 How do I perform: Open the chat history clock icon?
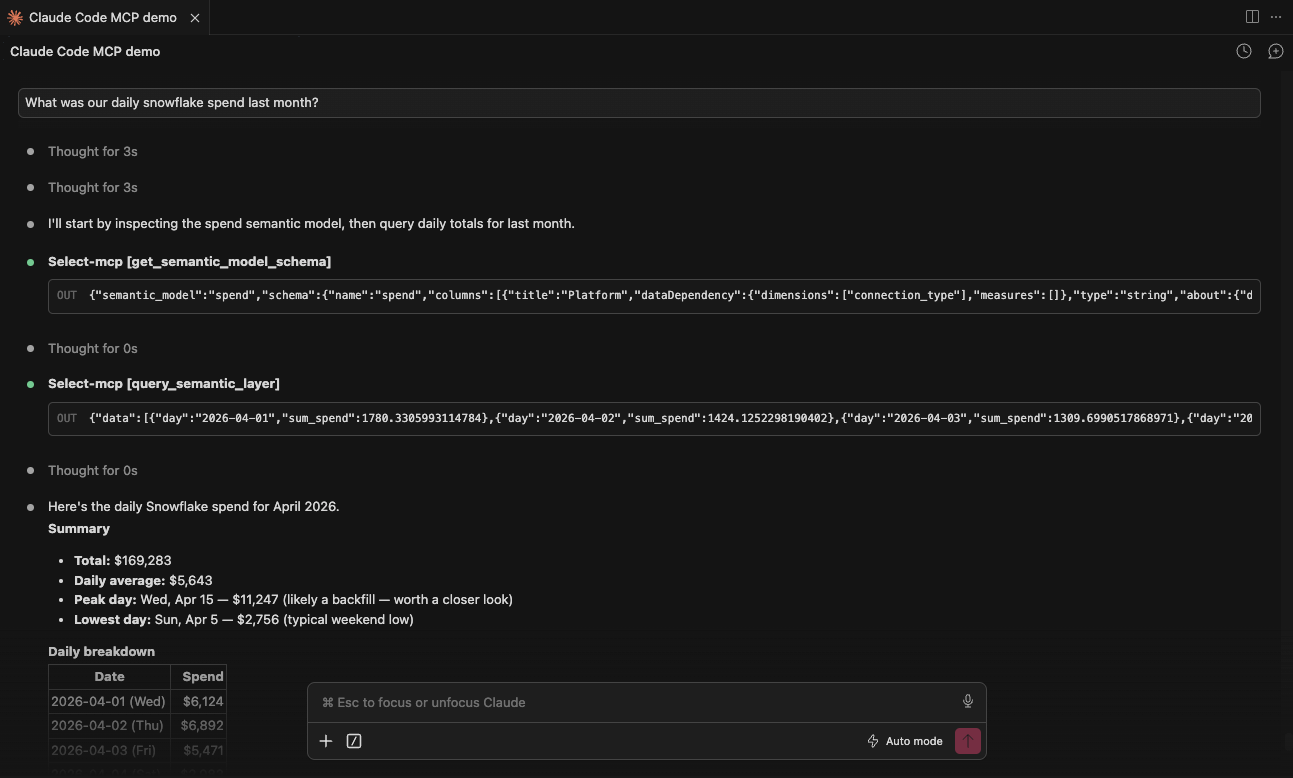pos(1244,51)
